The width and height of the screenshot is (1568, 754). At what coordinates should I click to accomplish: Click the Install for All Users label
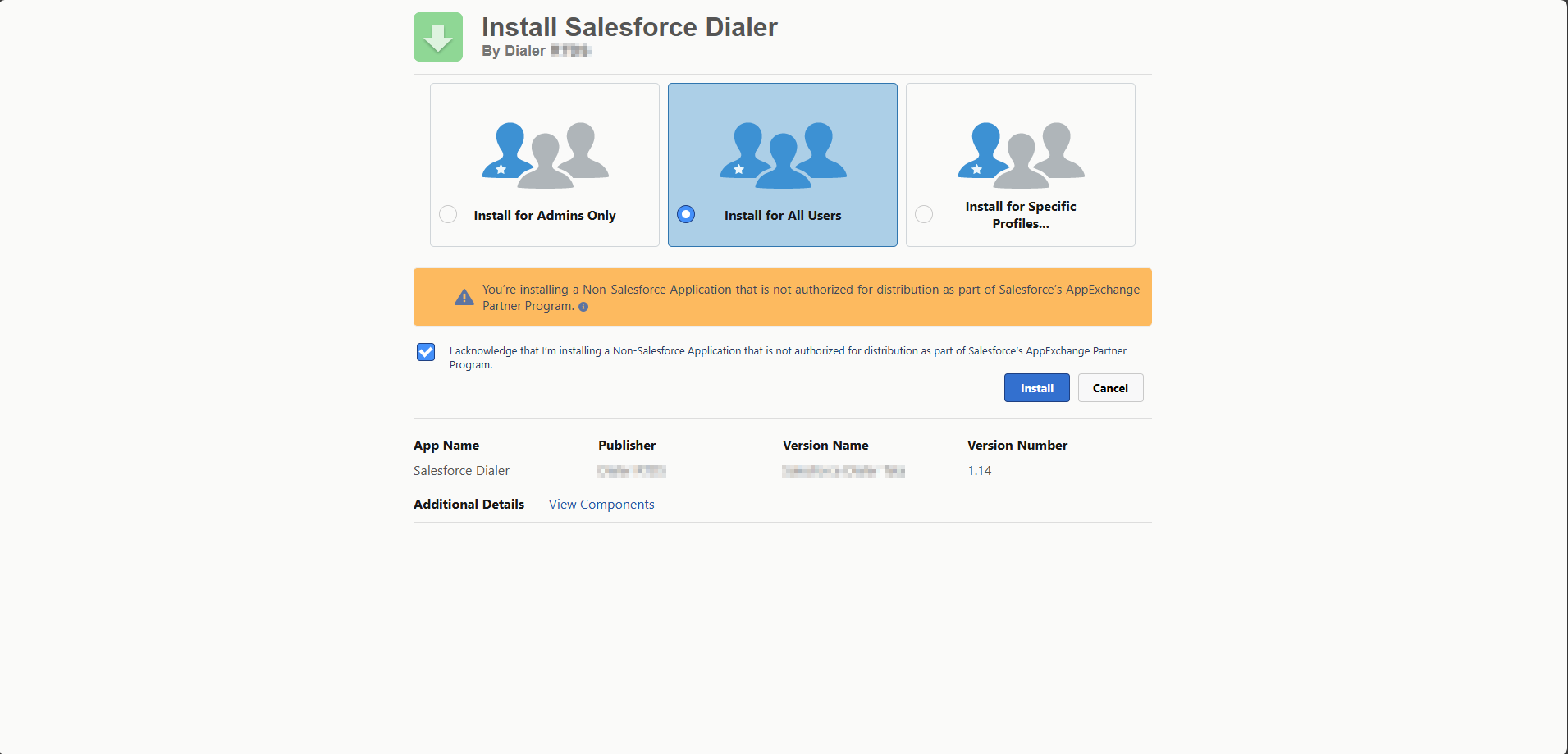[783, 215]
